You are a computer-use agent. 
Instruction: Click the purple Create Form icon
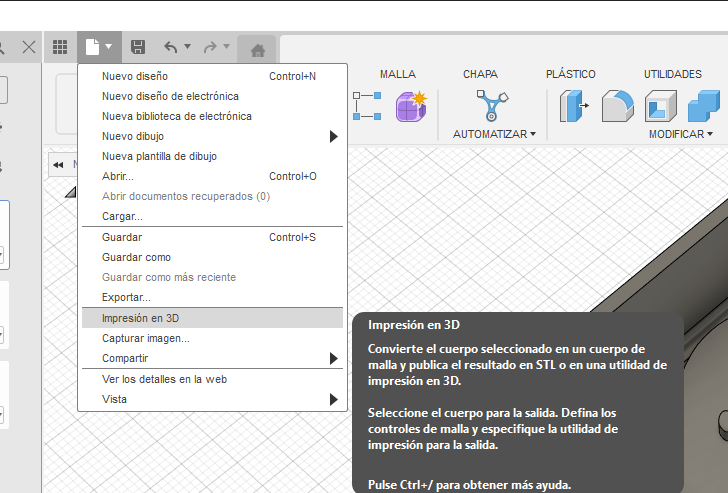point(411,106)
